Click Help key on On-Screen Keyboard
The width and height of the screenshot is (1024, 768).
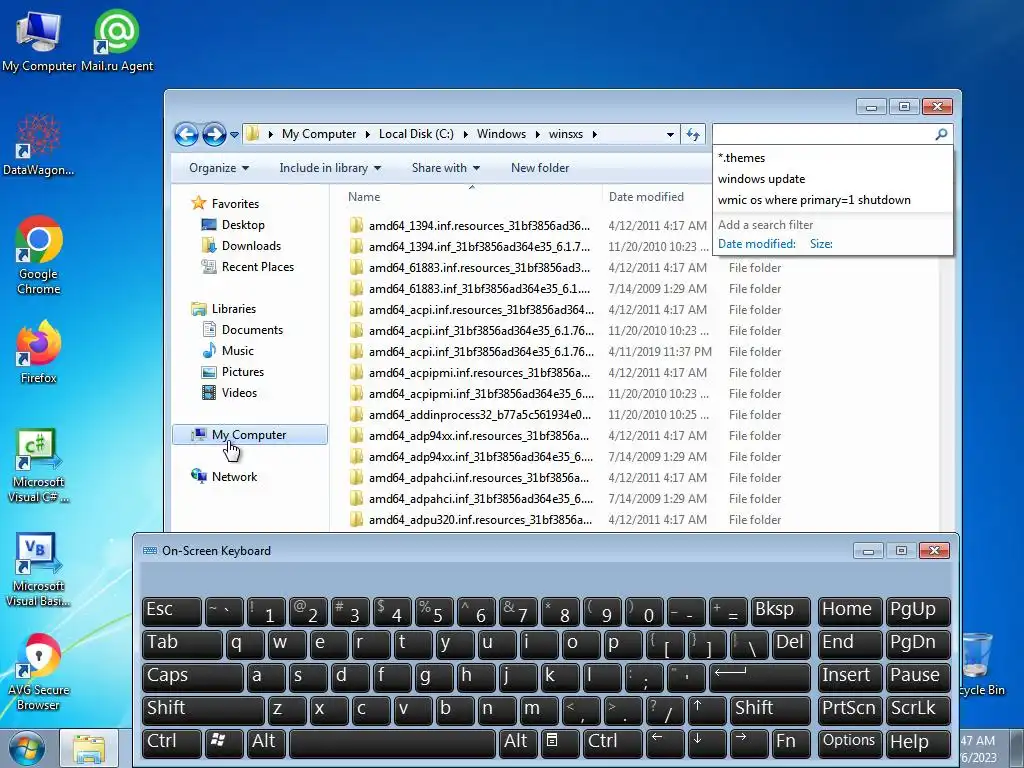[x=917, y=743]
